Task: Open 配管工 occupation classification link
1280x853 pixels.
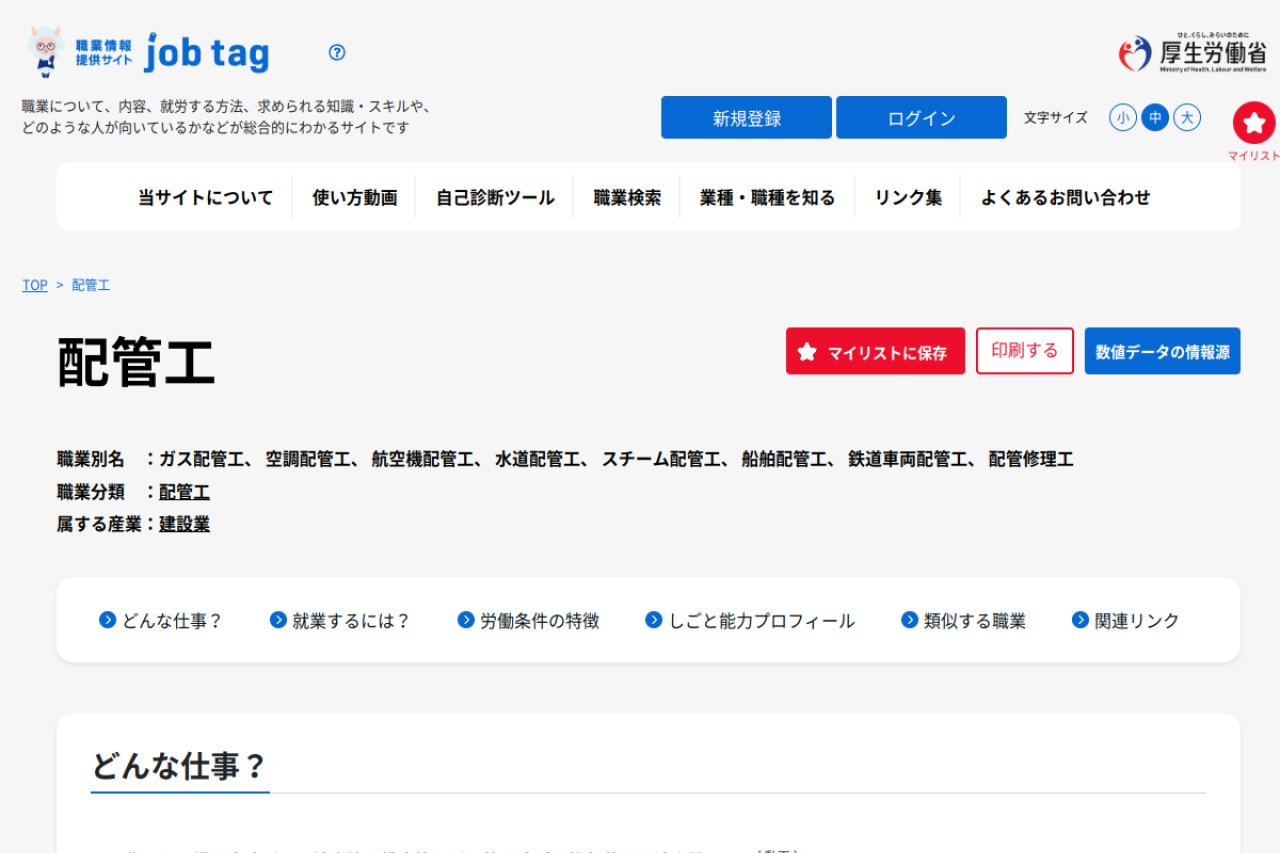Action: (x=184, y=492)
